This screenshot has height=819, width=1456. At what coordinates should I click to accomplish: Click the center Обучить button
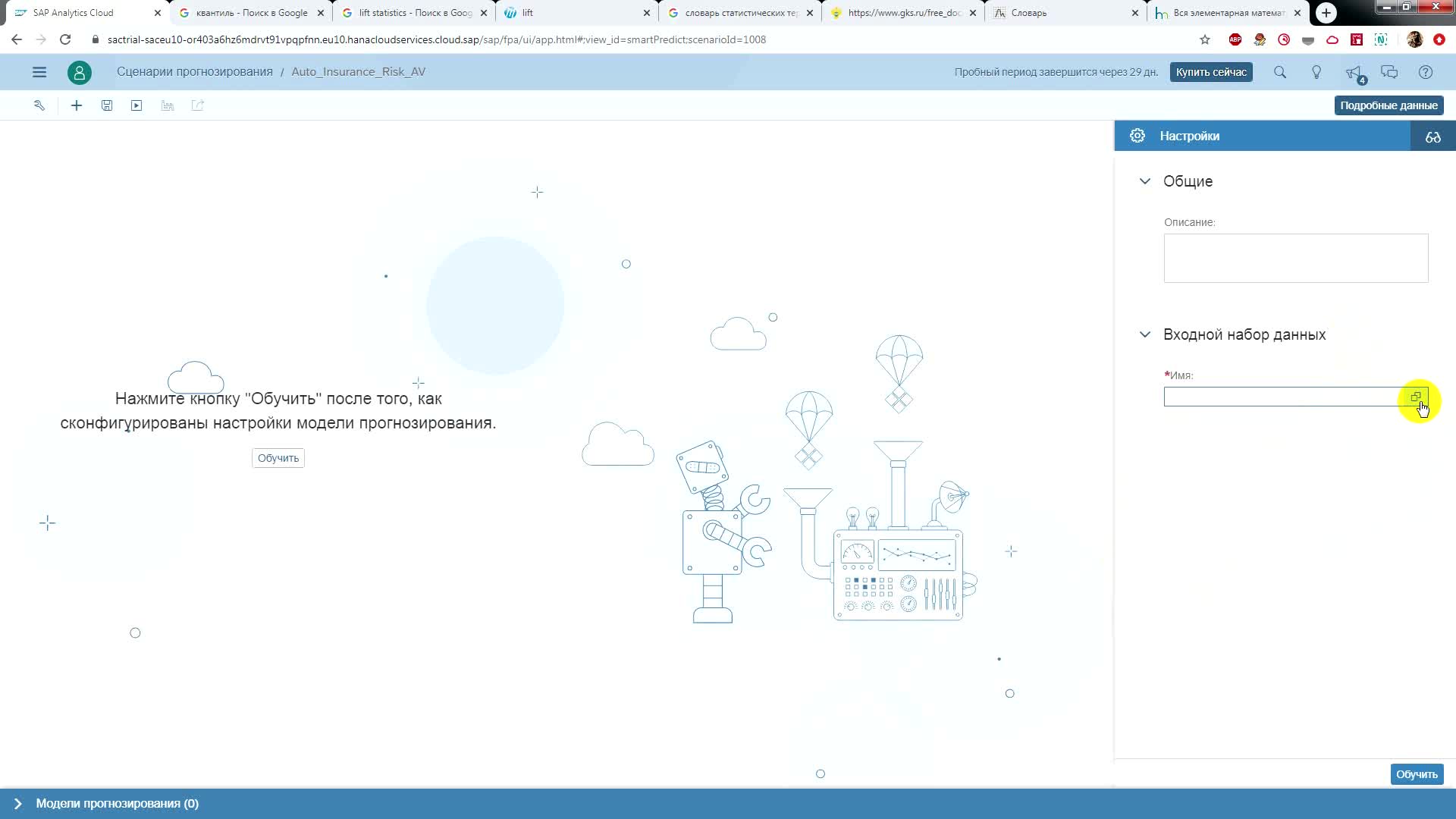[278, 458]
